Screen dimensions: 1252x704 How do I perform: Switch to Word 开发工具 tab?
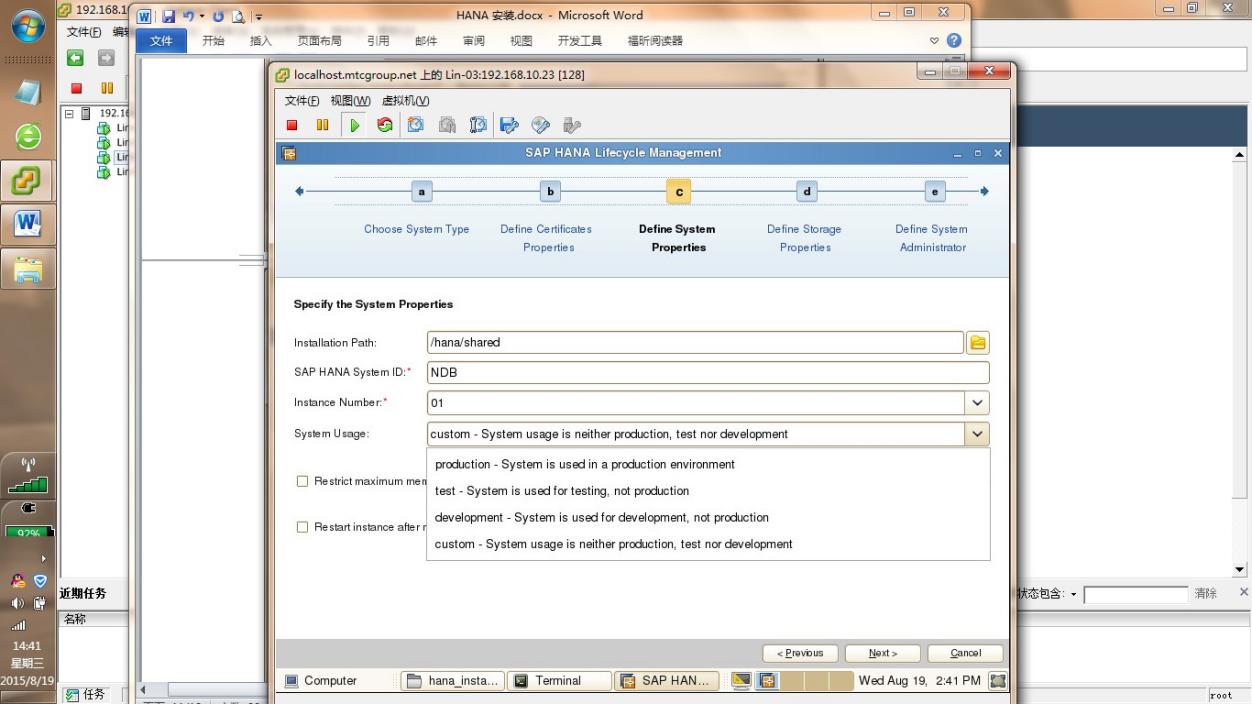point(580,41)
